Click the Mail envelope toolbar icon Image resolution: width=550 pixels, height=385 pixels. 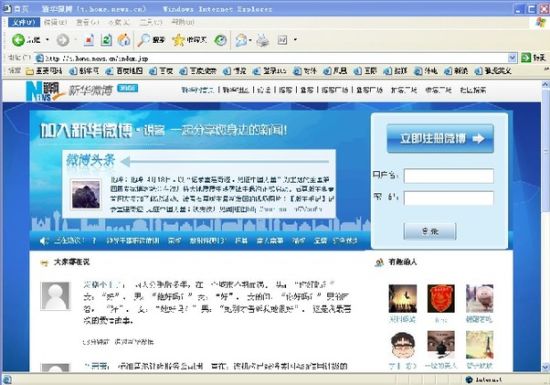point(241,40)
